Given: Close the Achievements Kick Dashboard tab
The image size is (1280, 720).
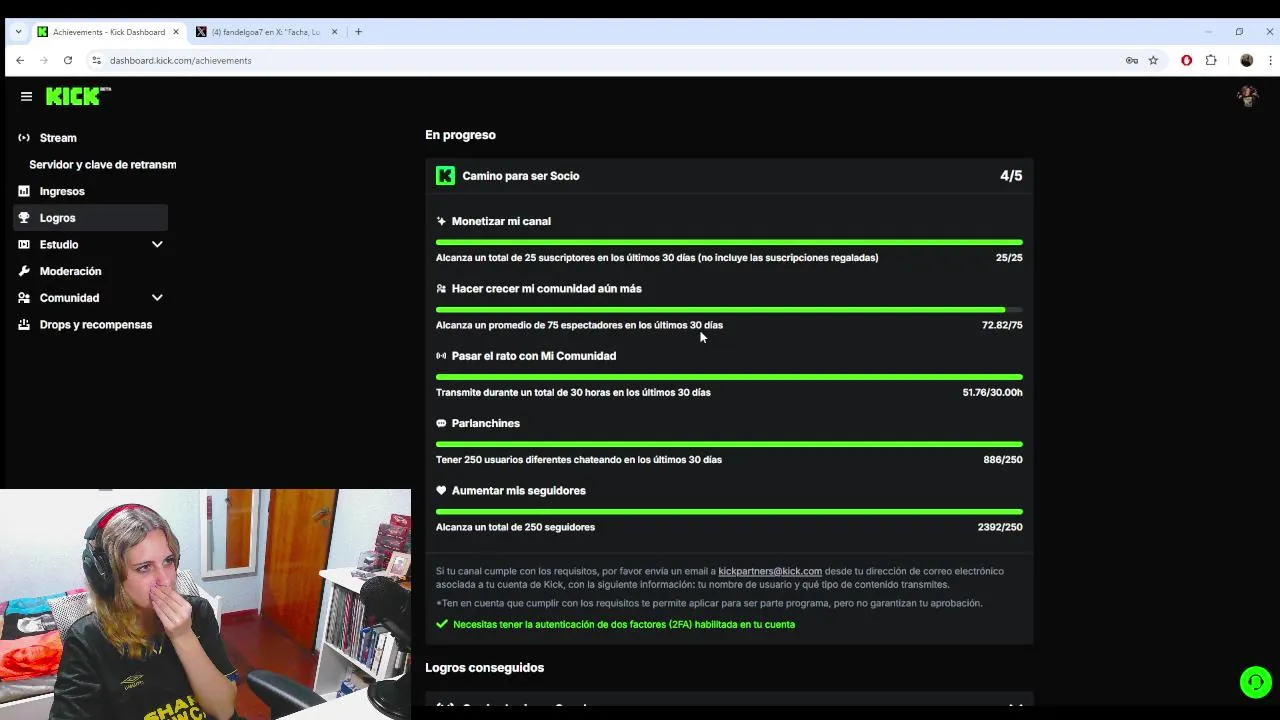Looking at the screenshot, I should [176, 32].
